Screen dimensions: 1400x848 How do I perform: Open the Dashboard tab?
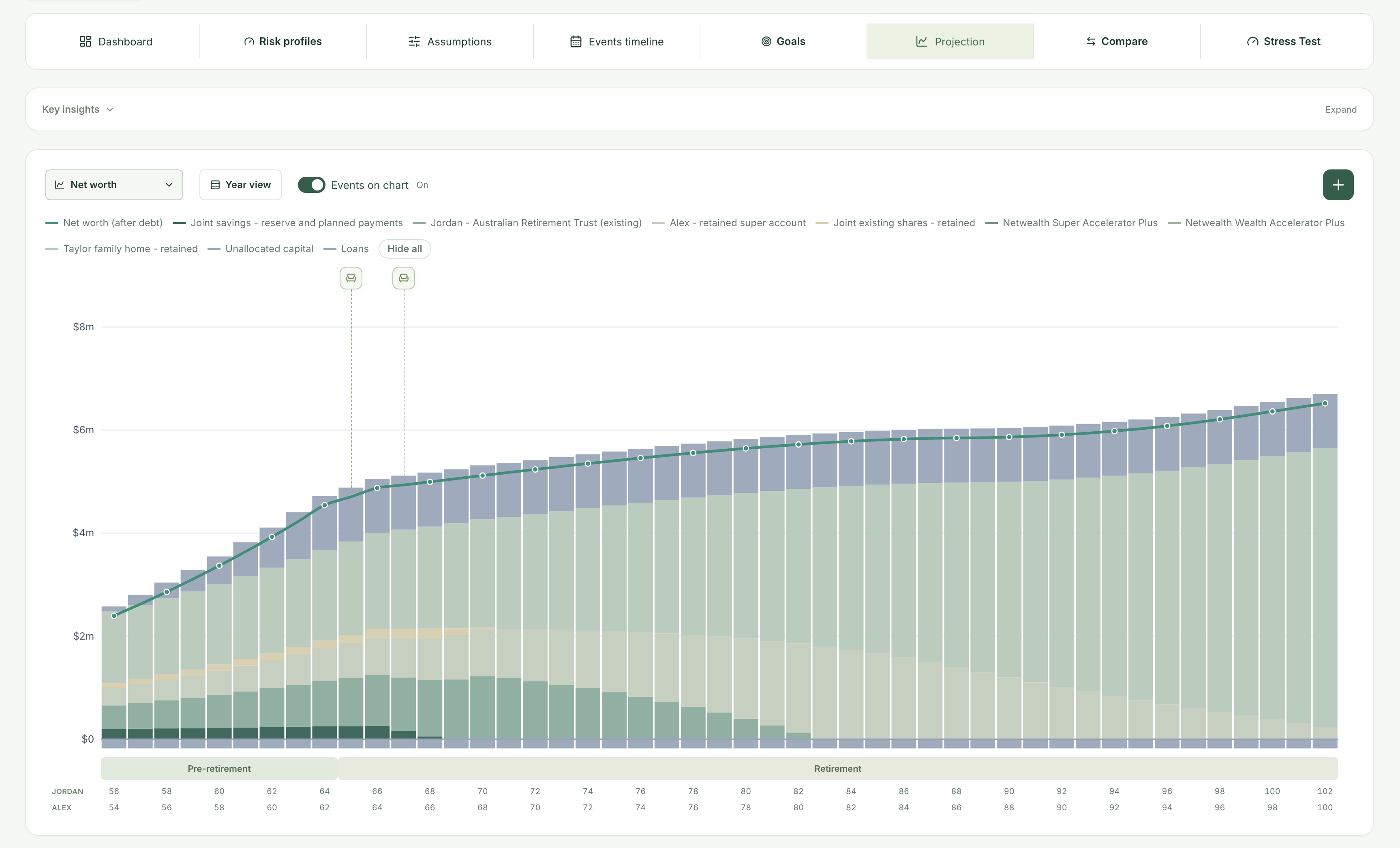click(116, 41)
